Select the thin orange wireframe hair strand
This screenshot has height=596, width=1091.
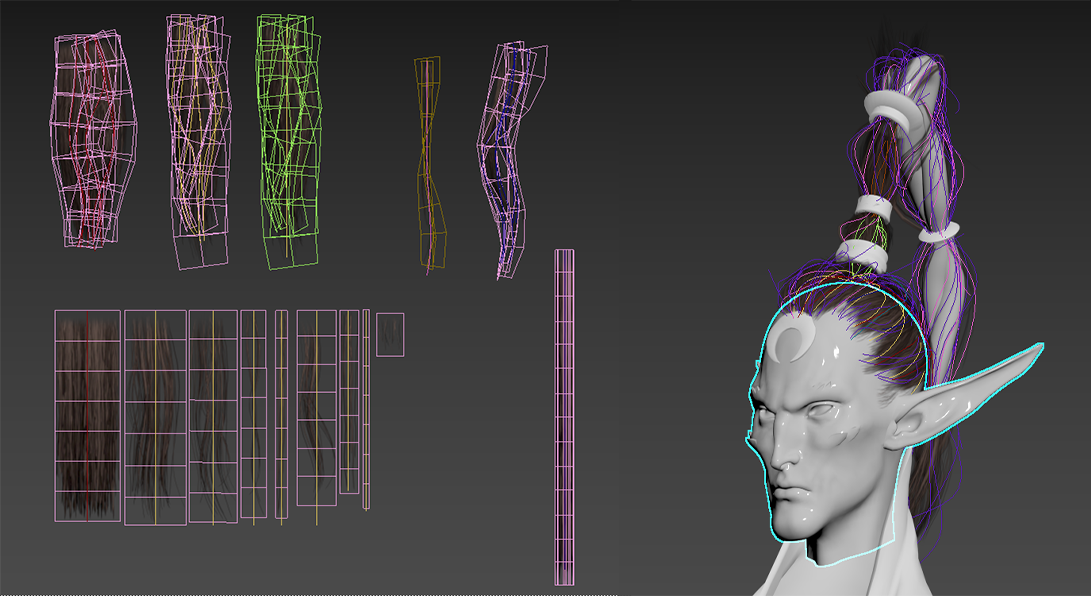[429, 166]
